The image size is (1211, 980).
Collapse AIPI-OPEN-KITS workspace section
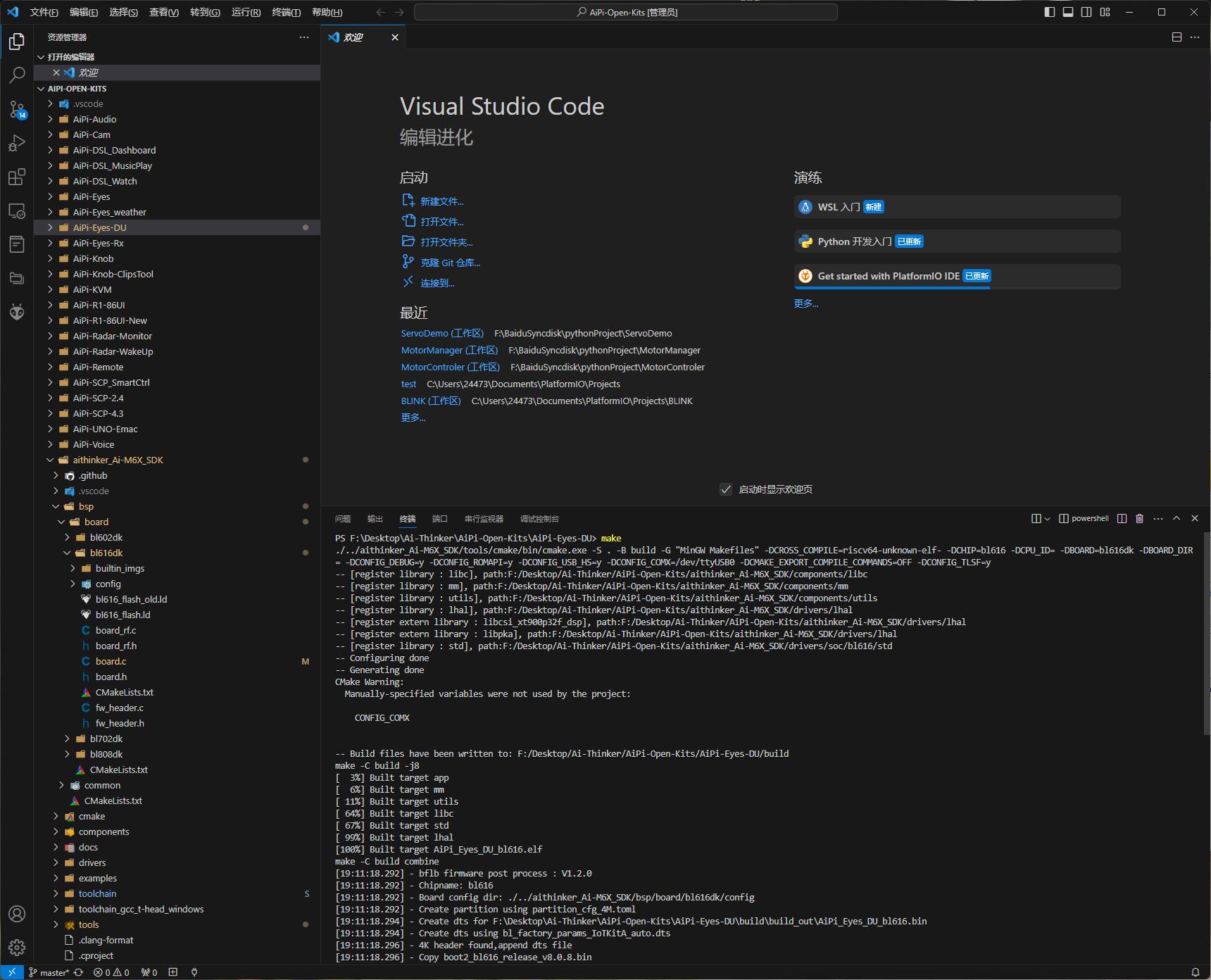pos(41,89)
